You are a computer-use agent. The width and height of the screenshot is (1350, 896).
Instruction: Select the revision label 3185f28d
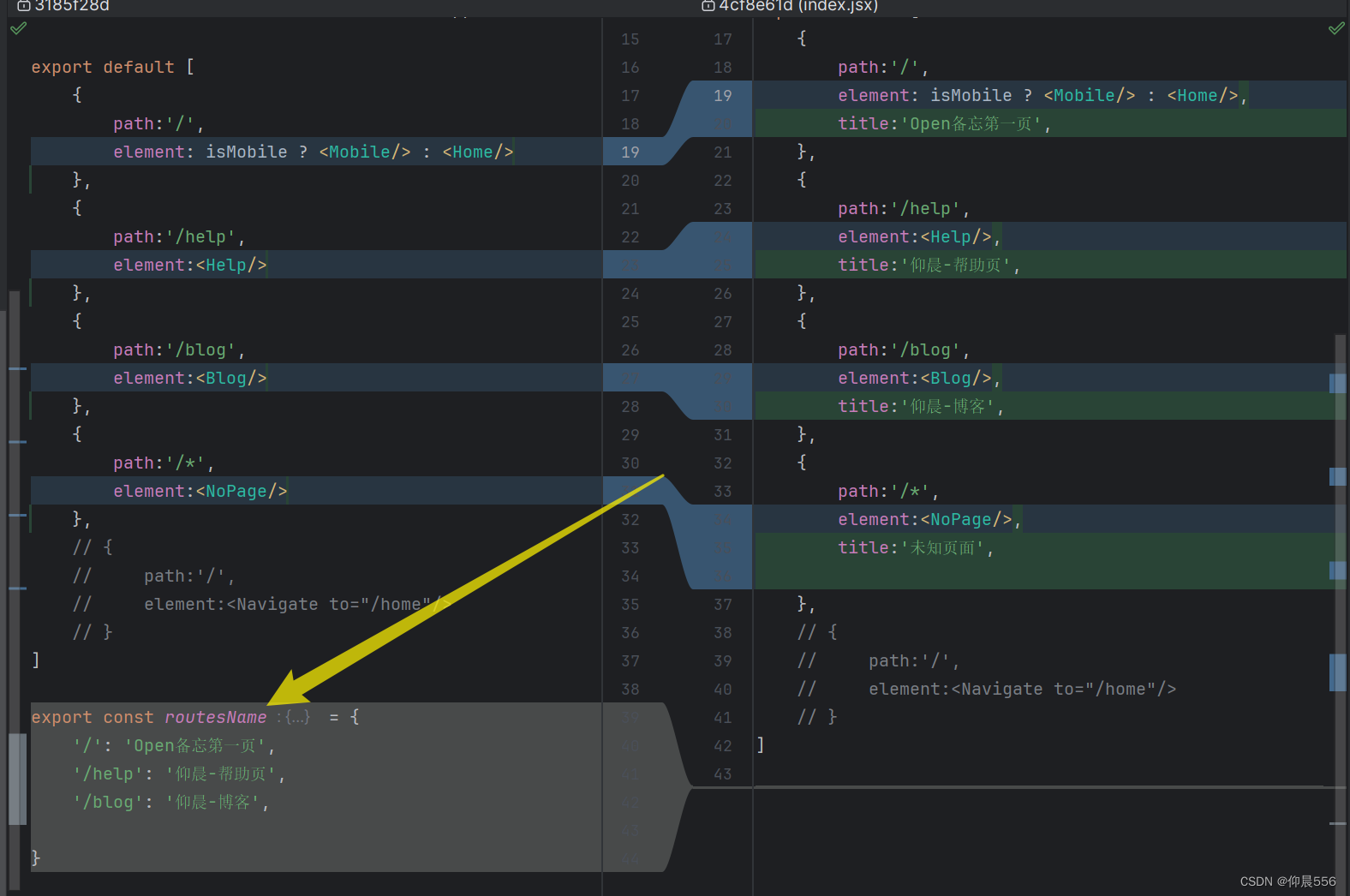point(72,6)
